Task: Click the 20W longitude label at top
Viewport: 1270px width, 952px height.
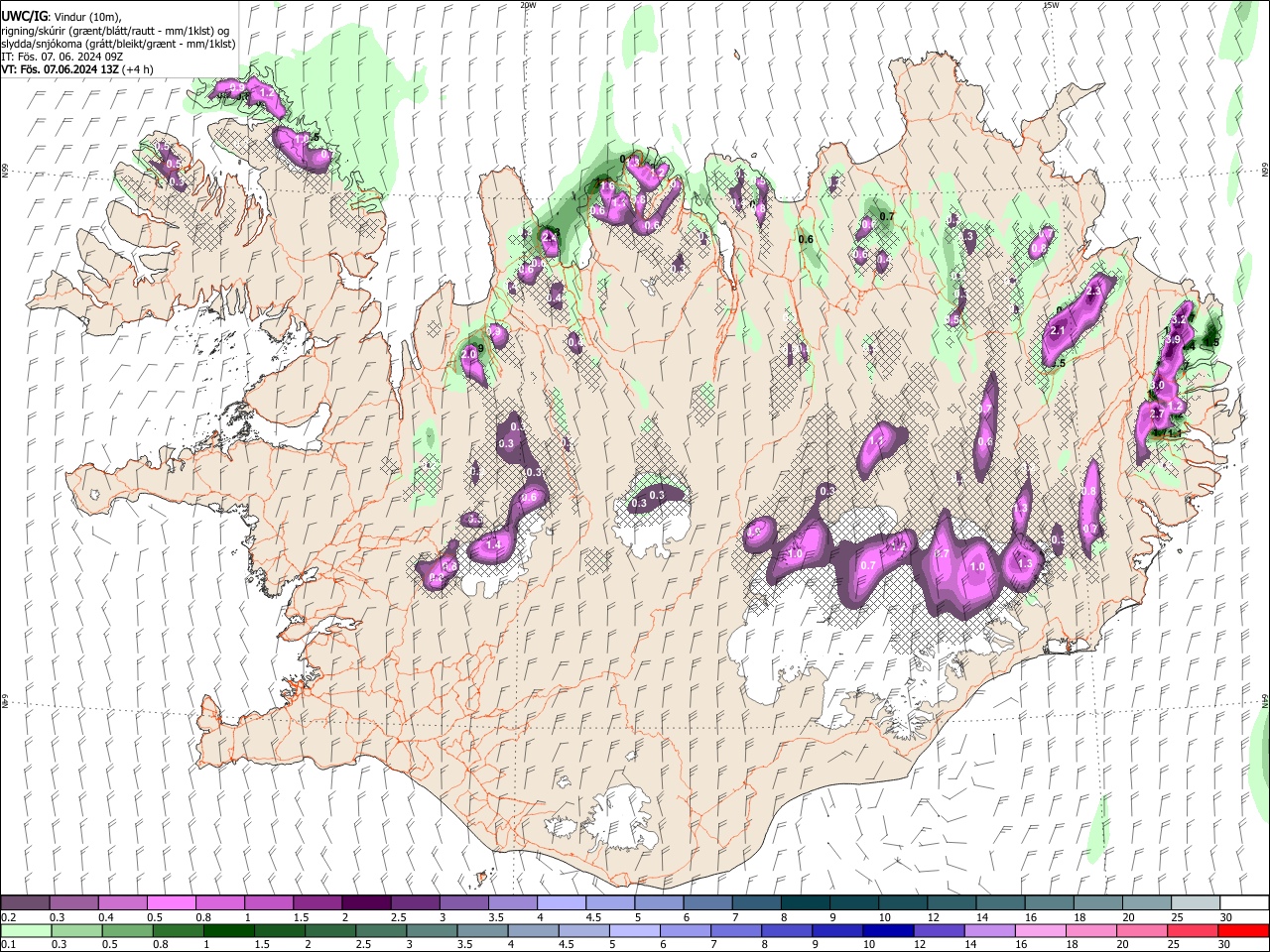Action: point(528,5)
